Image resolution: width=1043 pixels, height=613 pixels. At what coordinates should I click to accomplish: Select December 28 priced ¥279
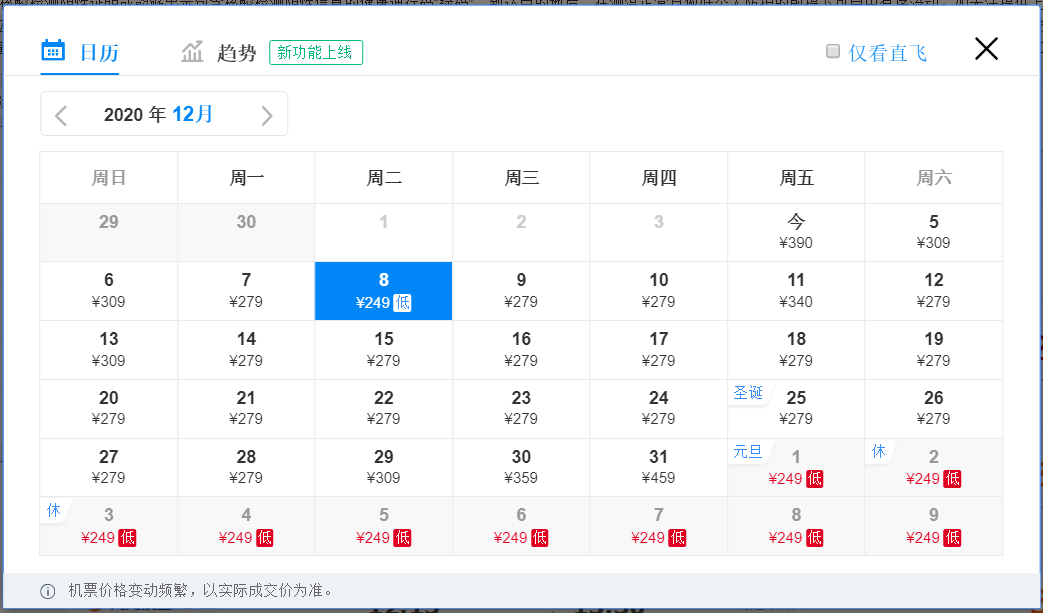pos(246,467)
